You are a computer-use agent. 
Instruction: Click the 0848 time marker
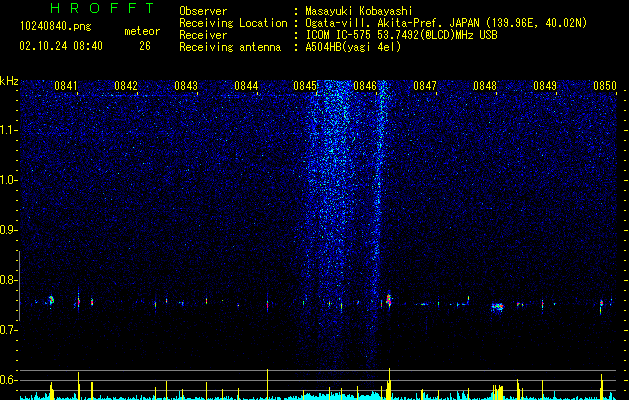pyautogui.click(x=485, y=86)
